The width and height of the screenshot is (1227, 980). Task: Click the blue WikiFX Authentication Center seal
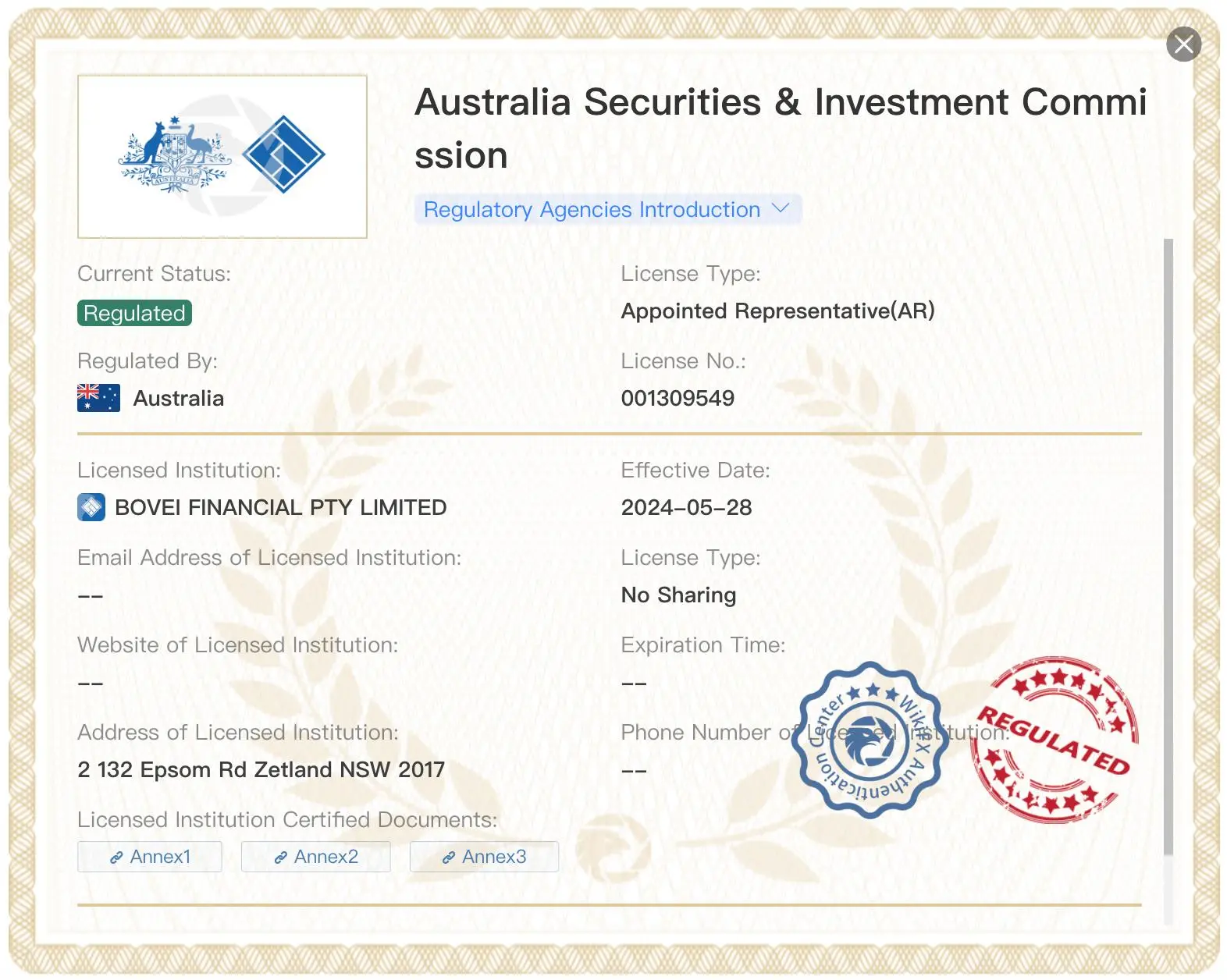tap(870, 740)
